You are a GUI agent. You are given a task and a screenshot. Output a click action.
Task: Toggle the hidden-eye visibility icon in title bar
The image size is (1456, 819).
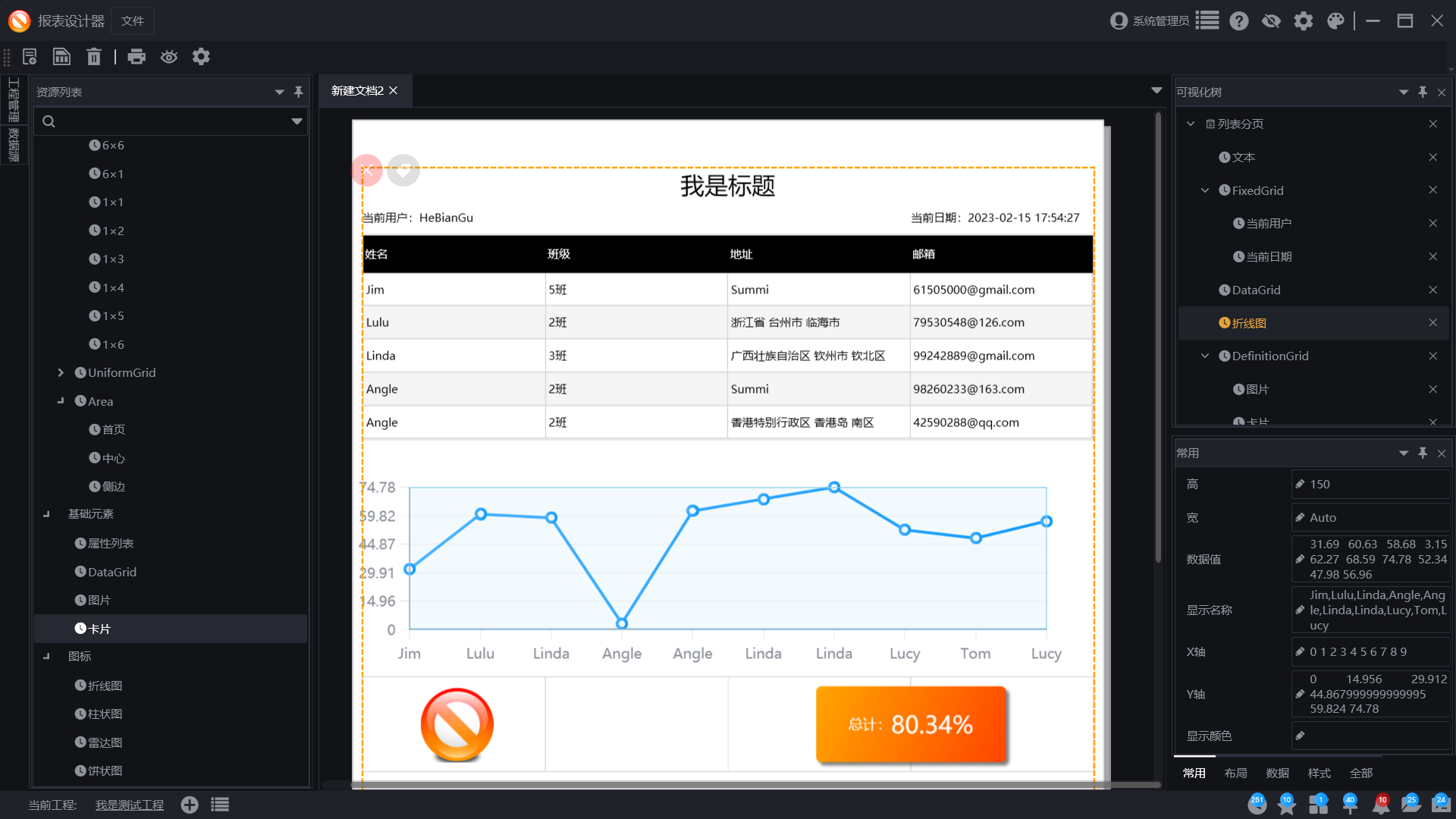[x=1271, y=21]
